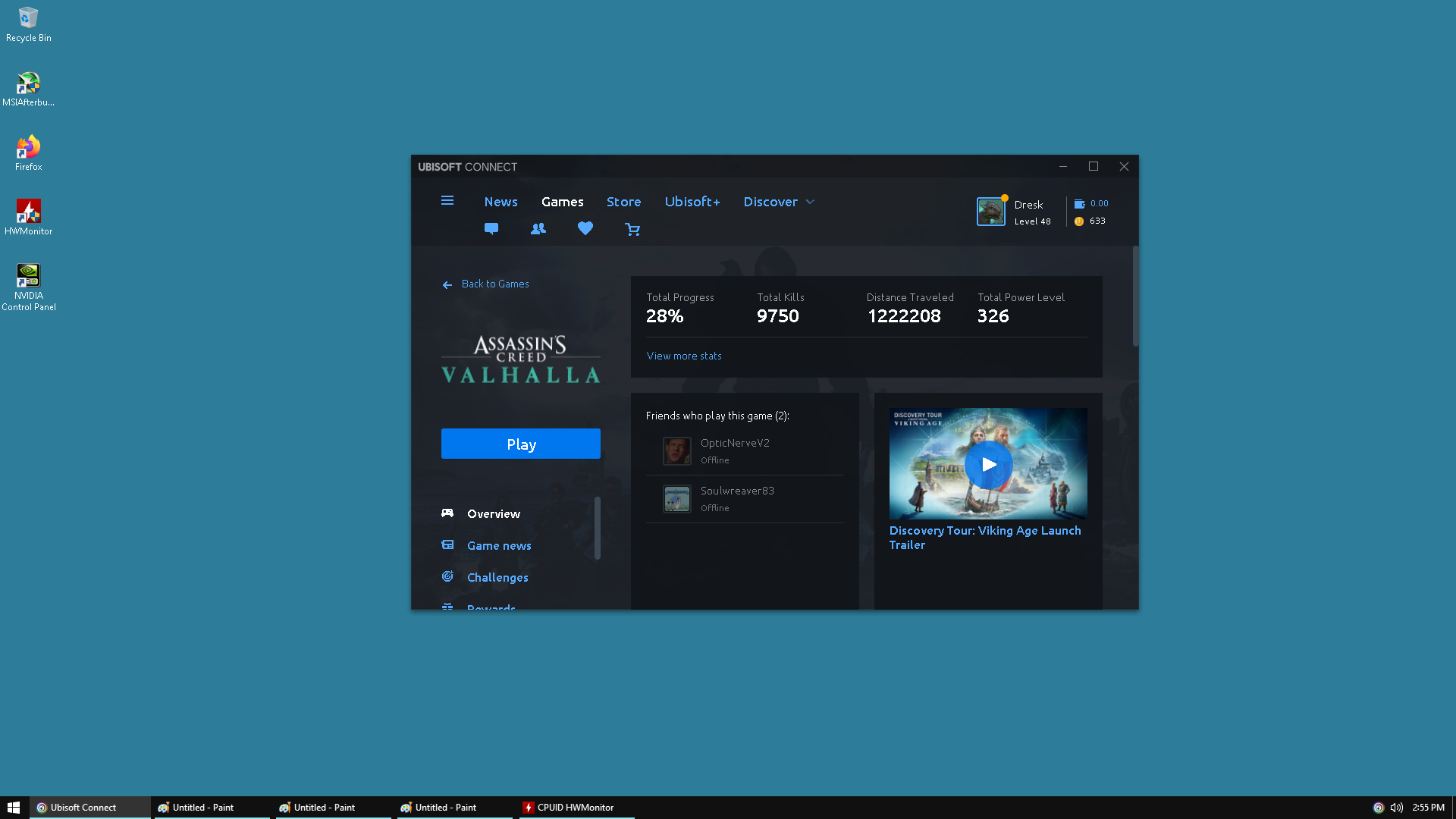The width and height of the screenshot is (1456, 819).
Task: Click the Overview gamepad icon
Action: tap(447, 513)
